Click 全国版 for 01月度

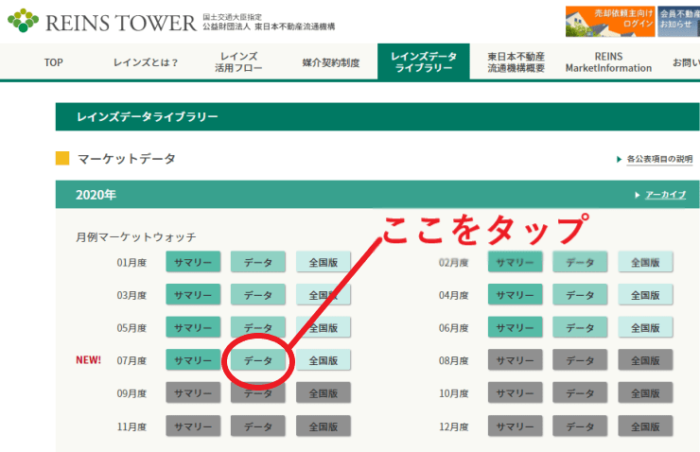(x=323, y=262)
